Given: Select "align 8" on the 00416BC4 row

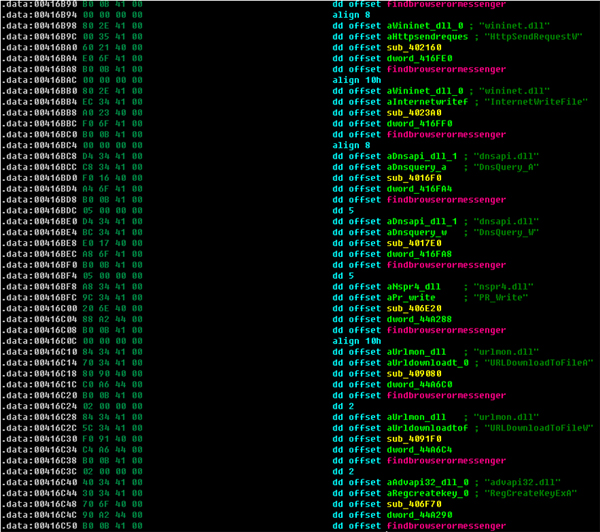Looking at the screenshot, I should 351,145.
